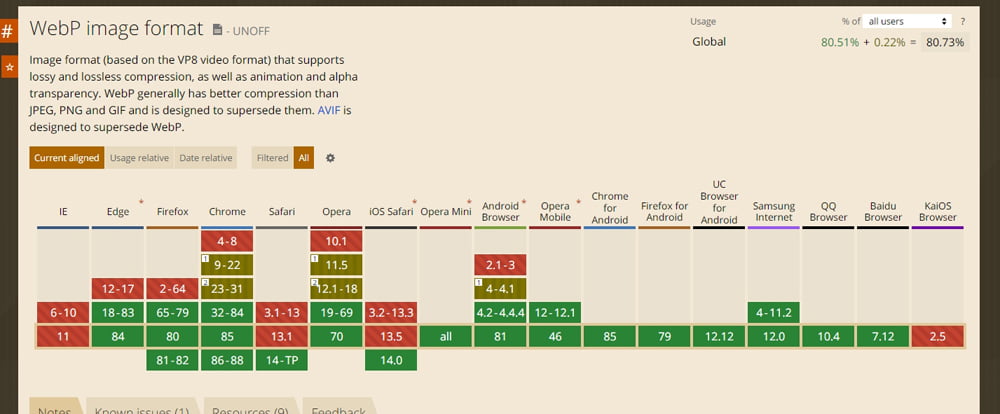The height and width of the screenshot is (414, 1000).
Task: Click the Firefox 65-79 version cell
Action: coord(173,313)
